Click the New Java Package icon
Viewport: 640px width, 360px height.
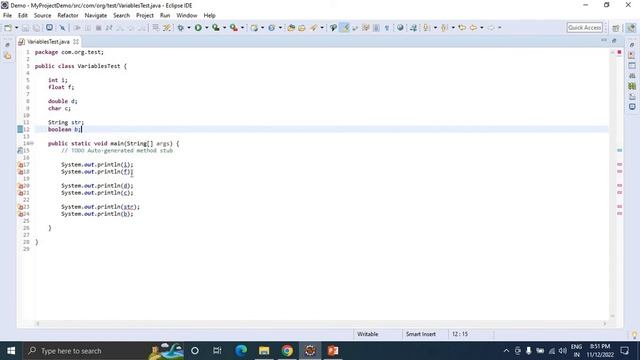(254, 28)
